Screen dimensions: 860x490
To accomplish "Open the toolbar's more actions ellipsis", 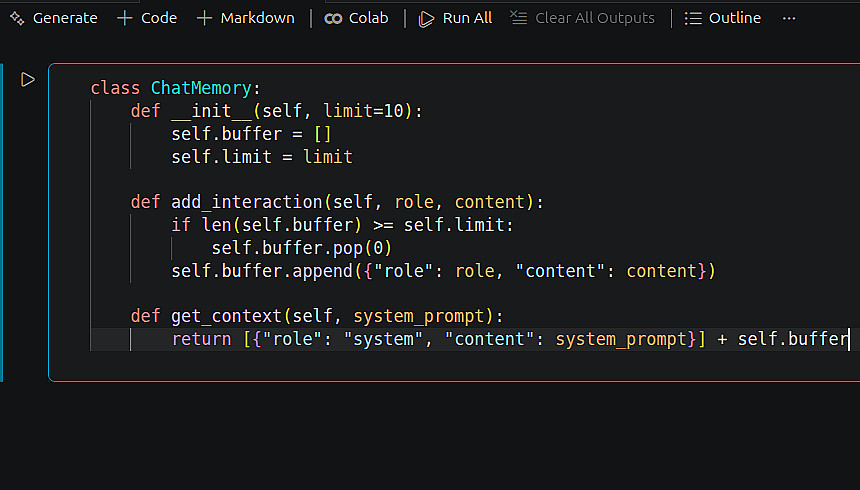I will pyautogui.click(x=789, y=18).
